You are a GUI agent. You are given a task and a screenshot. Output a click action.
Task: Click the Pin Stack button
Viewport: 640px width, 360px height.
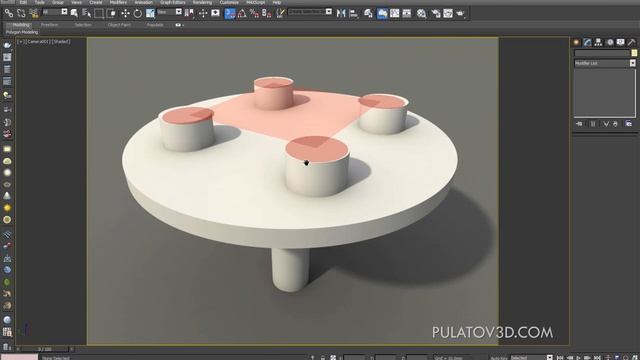[579, 124]
